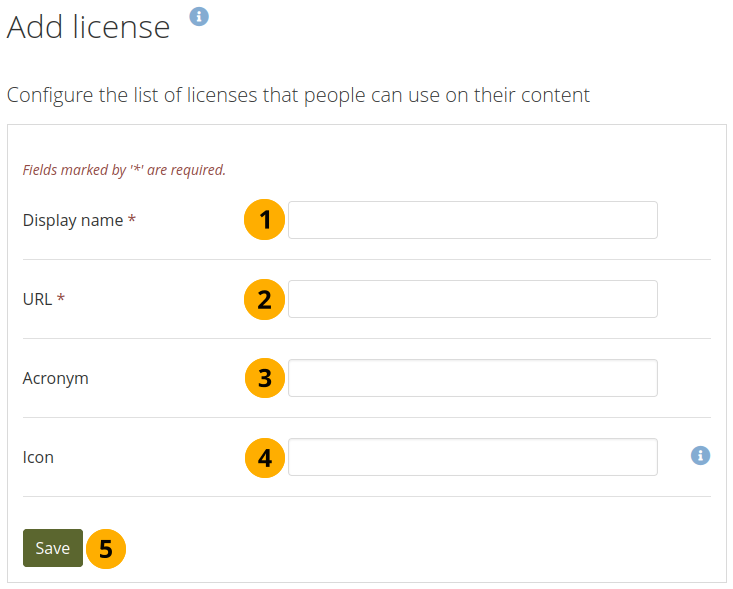
Task: Click the Icon input field
Action: coord(472,457)
